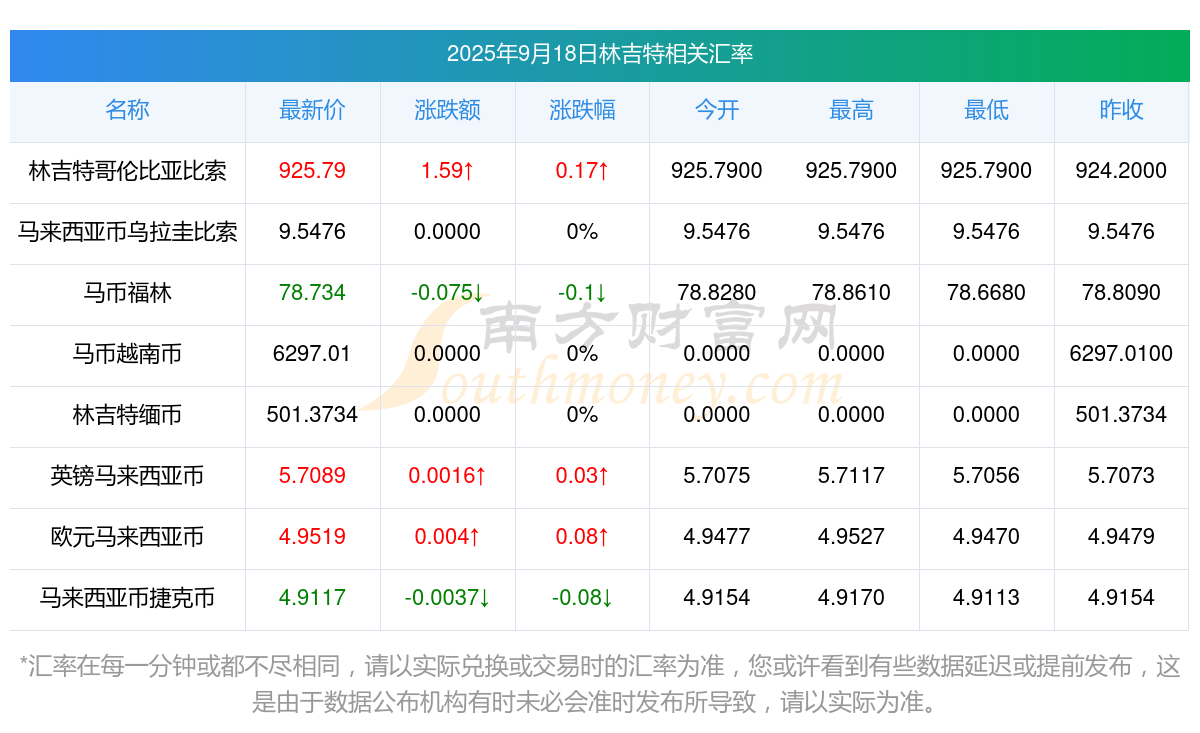Click latest price 501.3734 in 最新价 column
Image resolution: width=1200 pixels, height=733 pixels.
pyautogui.click(x=312, y=415)
